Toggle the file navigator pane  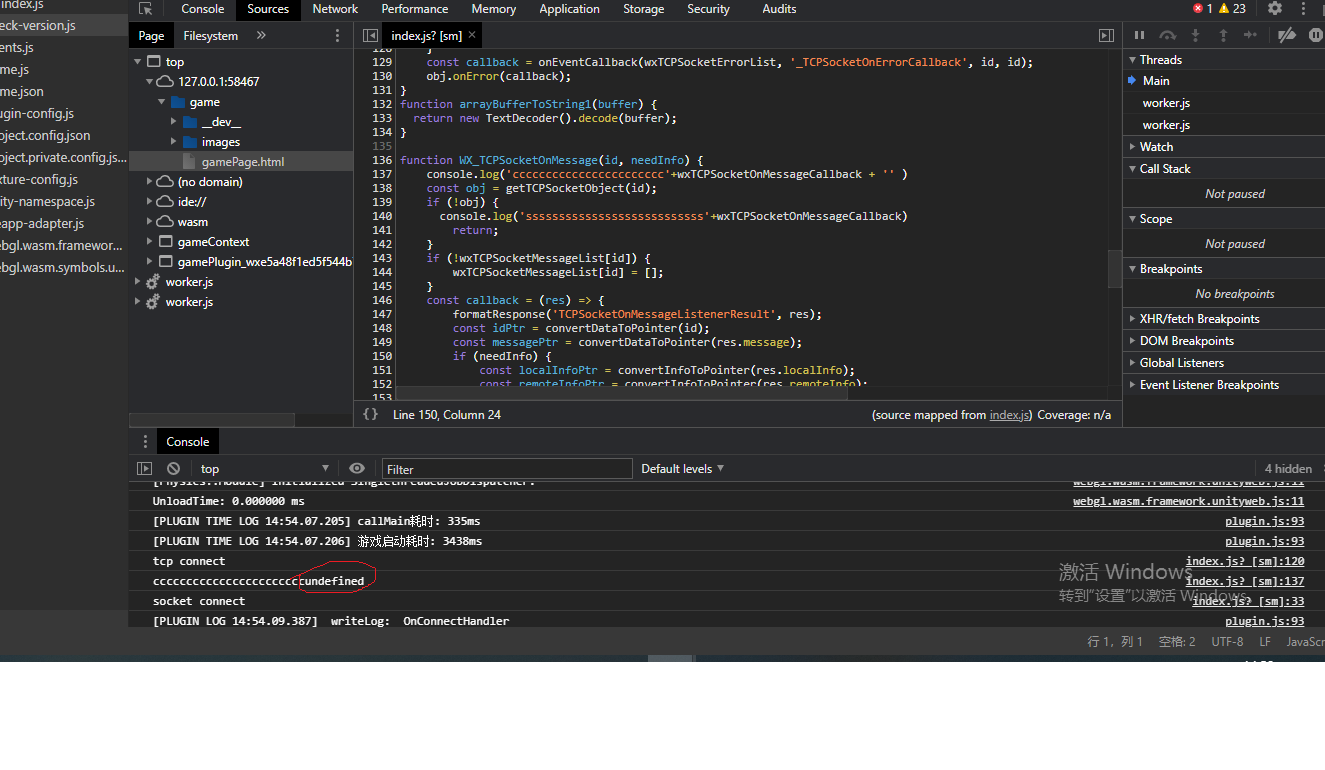[x=370, y=35]
